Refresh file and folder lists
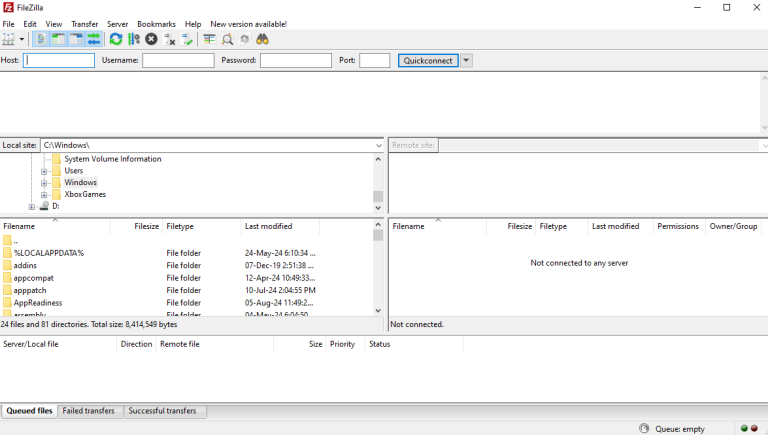768x435 pixels. coord(116,39)
